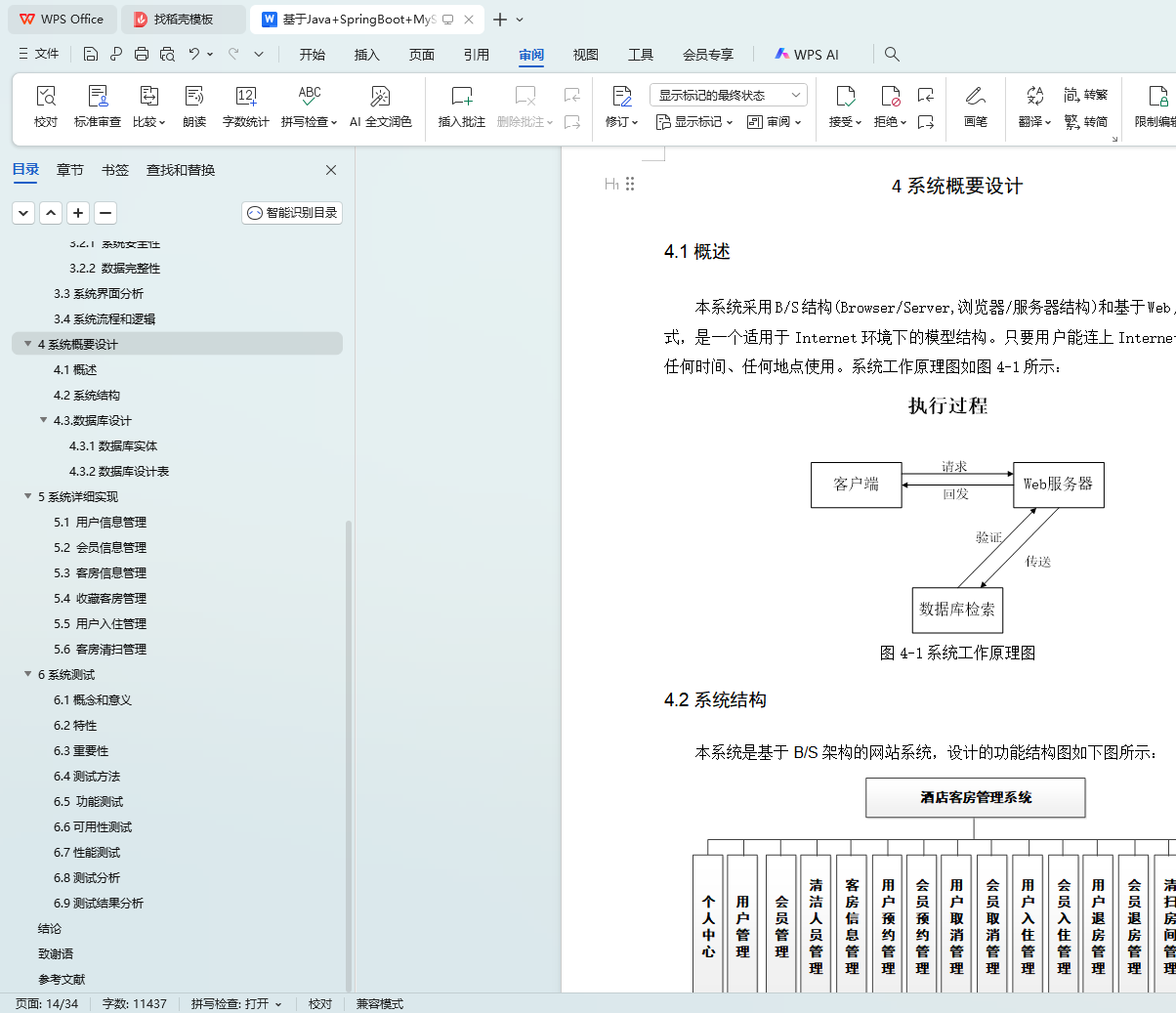Open a new tab with plus button
This screenshot has height=1013, width=1176.
click(500, 20)
